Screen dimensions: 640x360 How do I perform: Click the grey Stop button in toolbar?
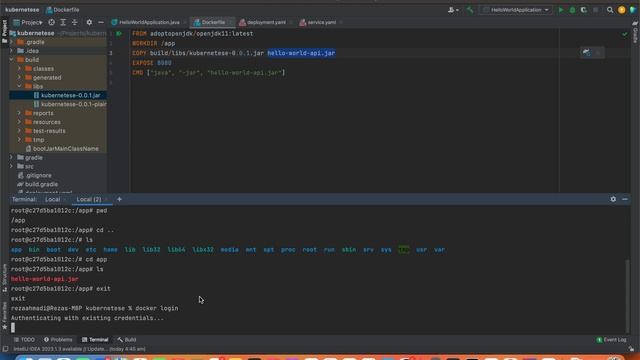[x=596, y=10]
